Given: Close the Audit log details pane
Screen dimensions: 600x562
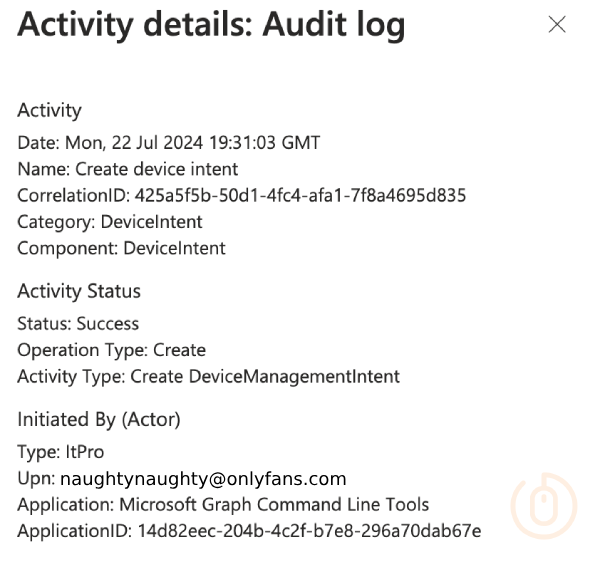Looking at the screenshot, I should point(557,25).
